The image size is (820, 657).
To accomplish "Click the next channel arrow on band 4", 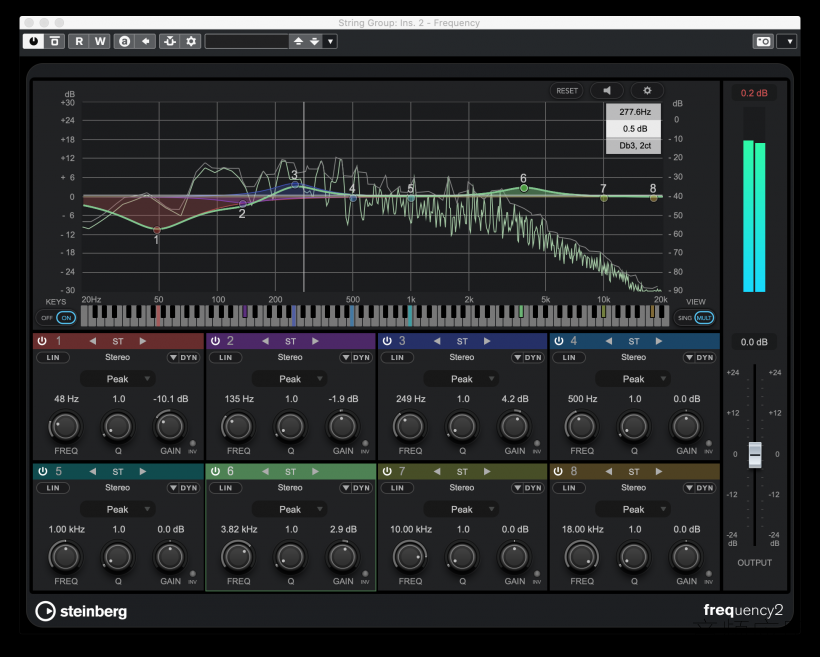I will (659, 341).
